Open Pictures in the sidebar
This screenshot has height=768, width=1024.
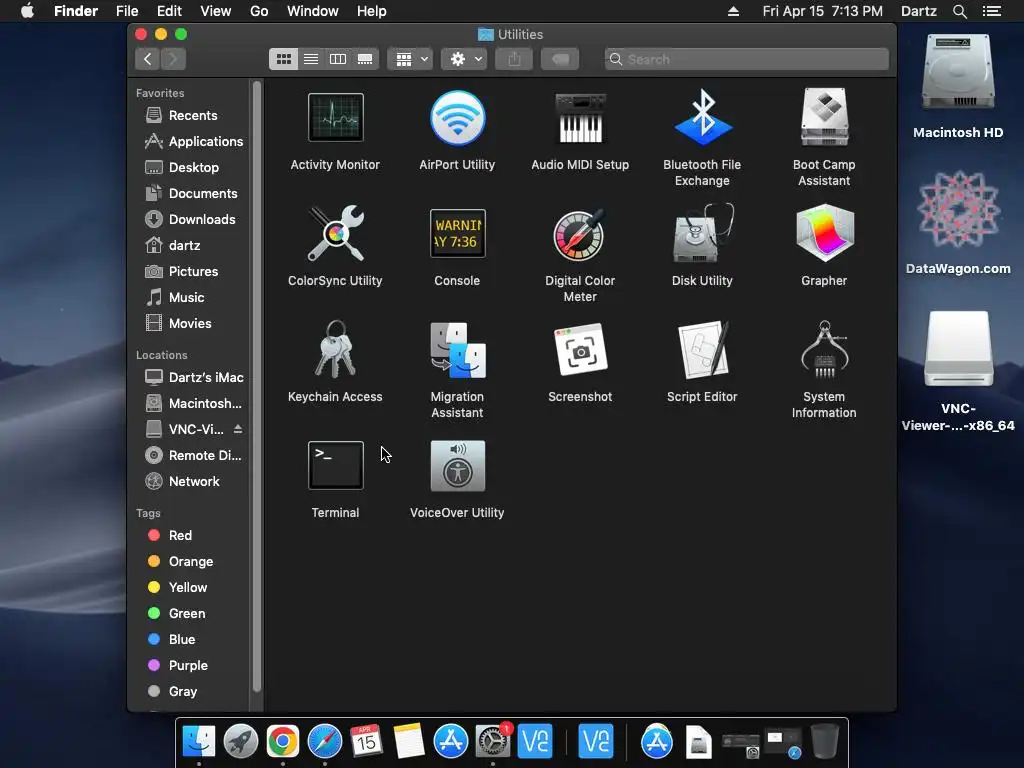(x=194, y=272)
